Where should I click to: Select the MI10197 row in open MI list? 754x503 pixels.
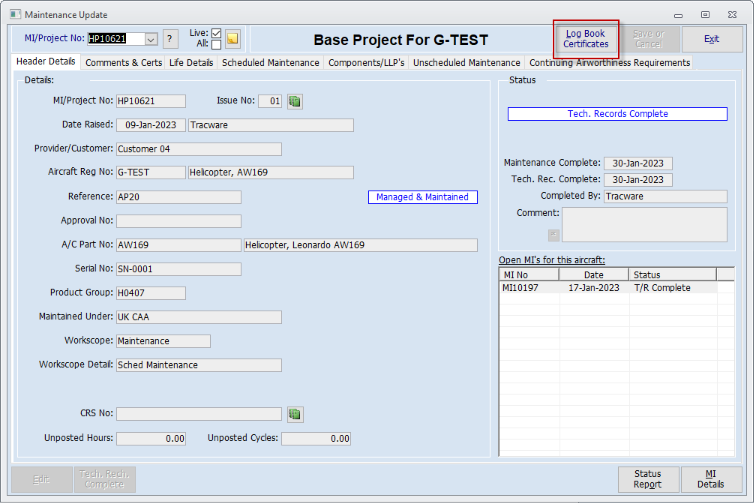(x=608, y=288)
